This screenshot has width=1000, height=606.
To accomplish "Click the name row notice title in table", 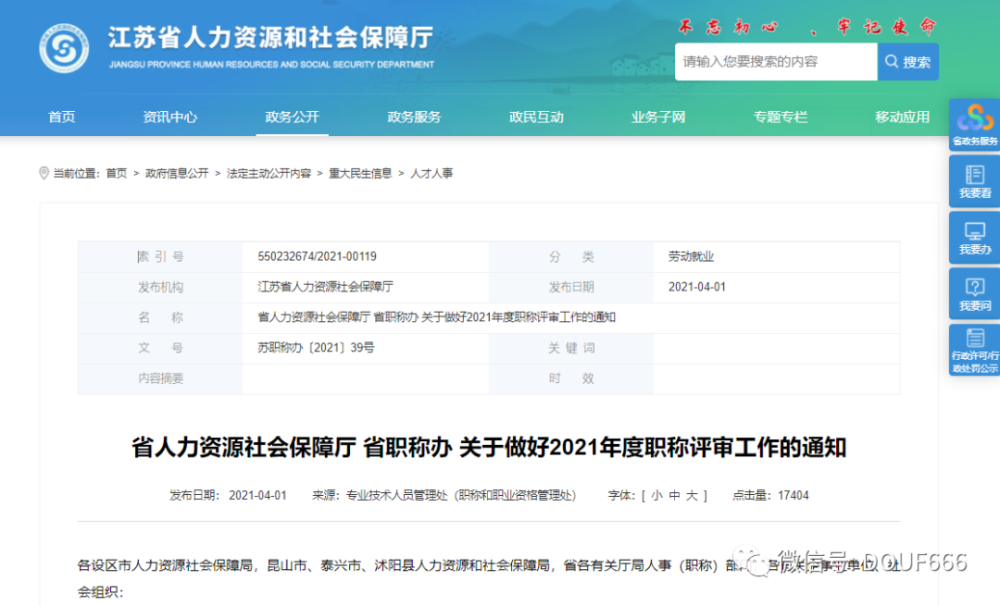I will click(436, 317).
